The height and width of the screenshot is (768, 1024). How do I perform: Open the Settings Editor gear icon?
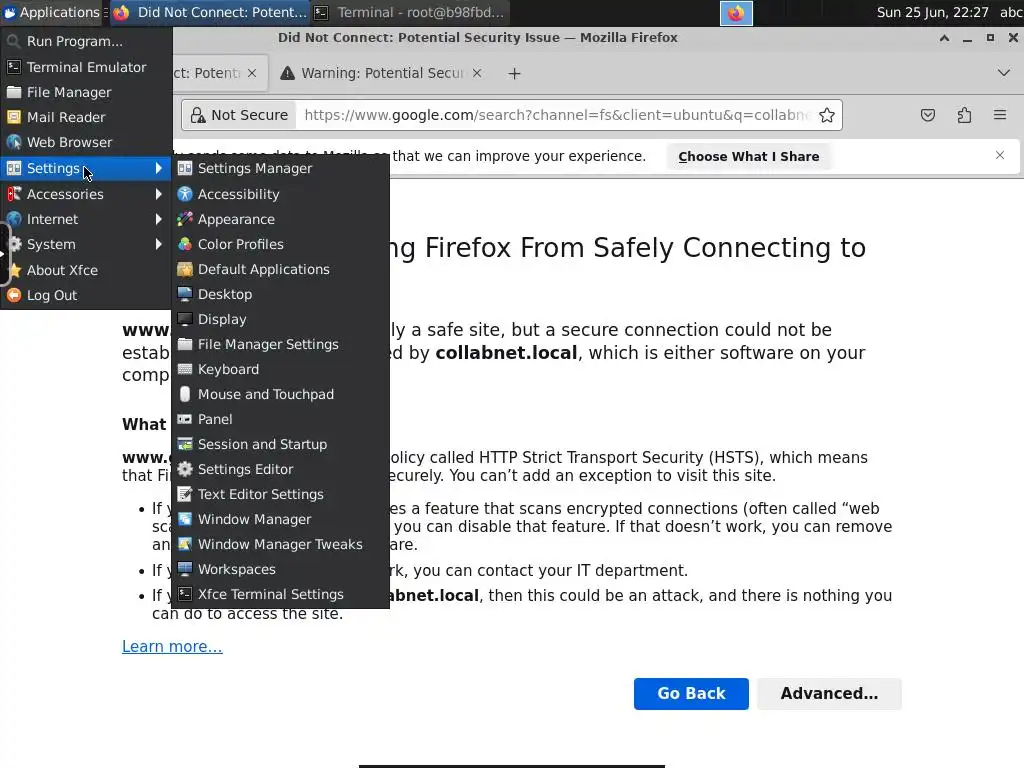tap(185, 469)
